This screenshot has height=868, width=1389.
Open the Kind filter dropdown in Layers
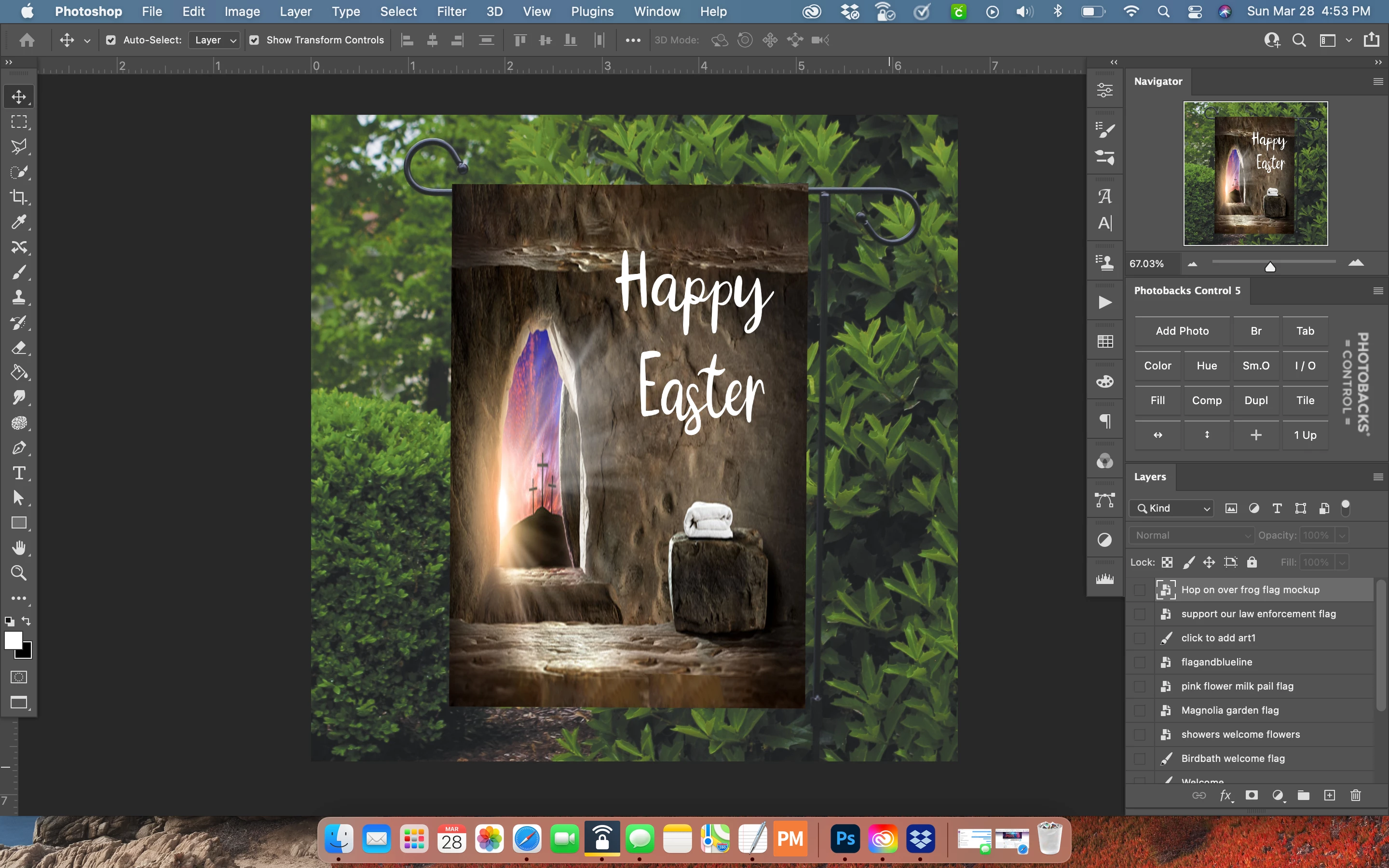(1171, 508)
